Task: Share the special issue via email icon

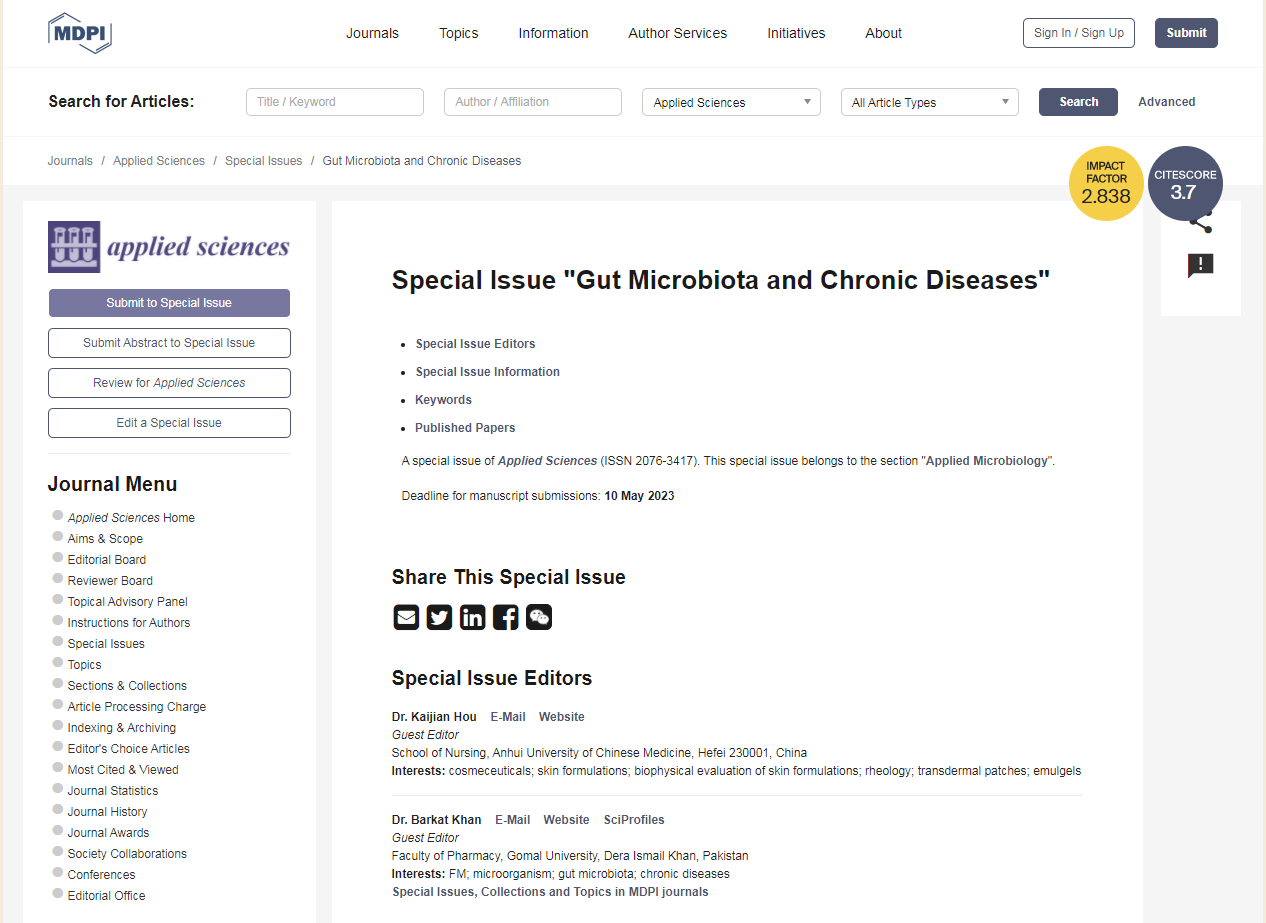Action: 406,617
